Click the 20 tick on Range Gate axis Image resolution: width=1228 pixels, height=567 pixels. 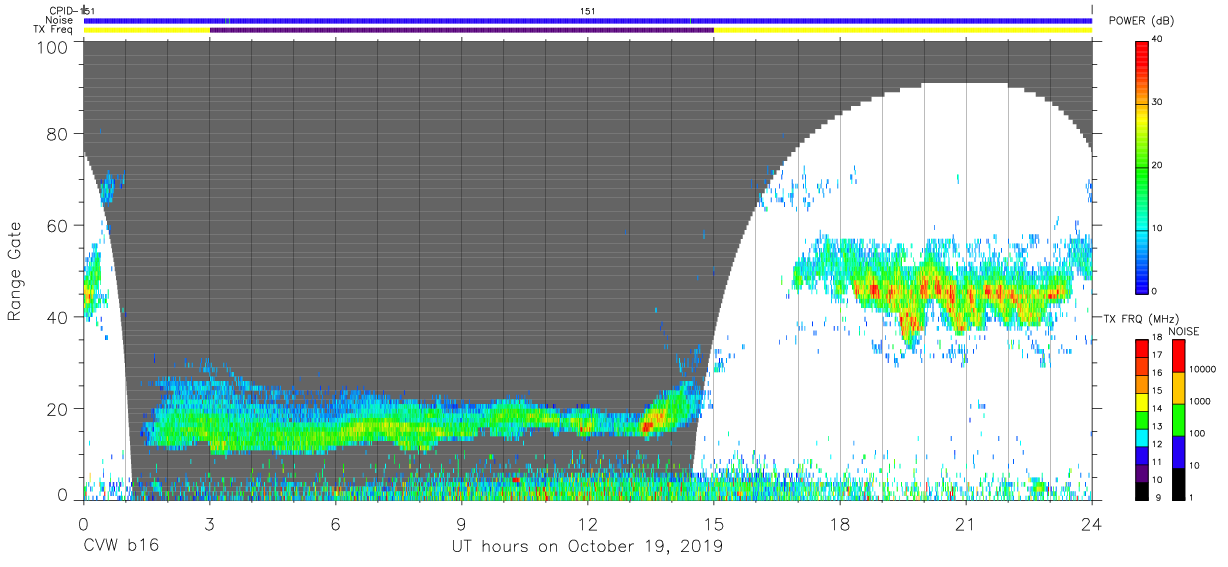[x=58, y=409]
